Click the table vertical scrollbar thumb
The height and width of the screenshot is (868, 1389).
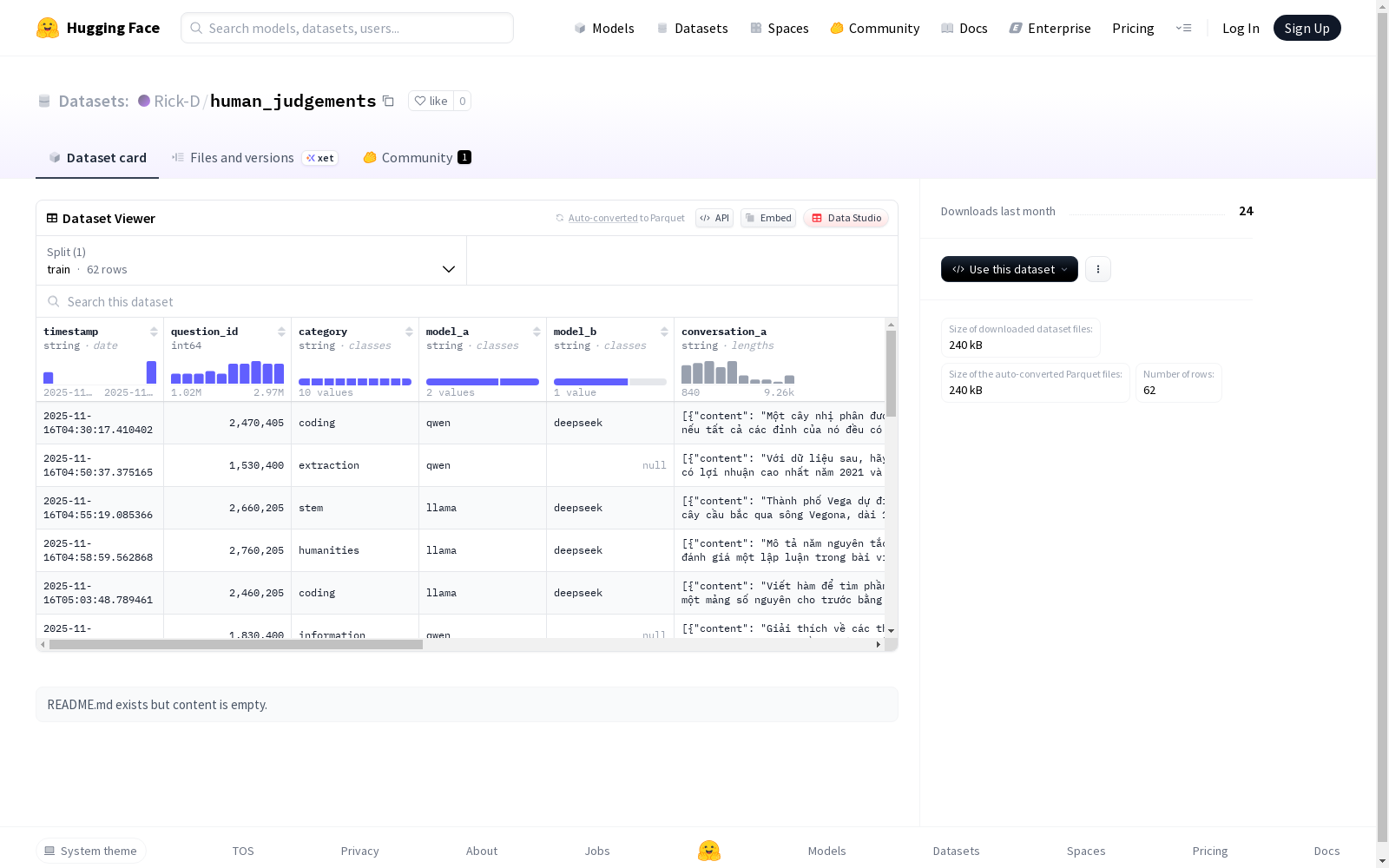point(891,373)
